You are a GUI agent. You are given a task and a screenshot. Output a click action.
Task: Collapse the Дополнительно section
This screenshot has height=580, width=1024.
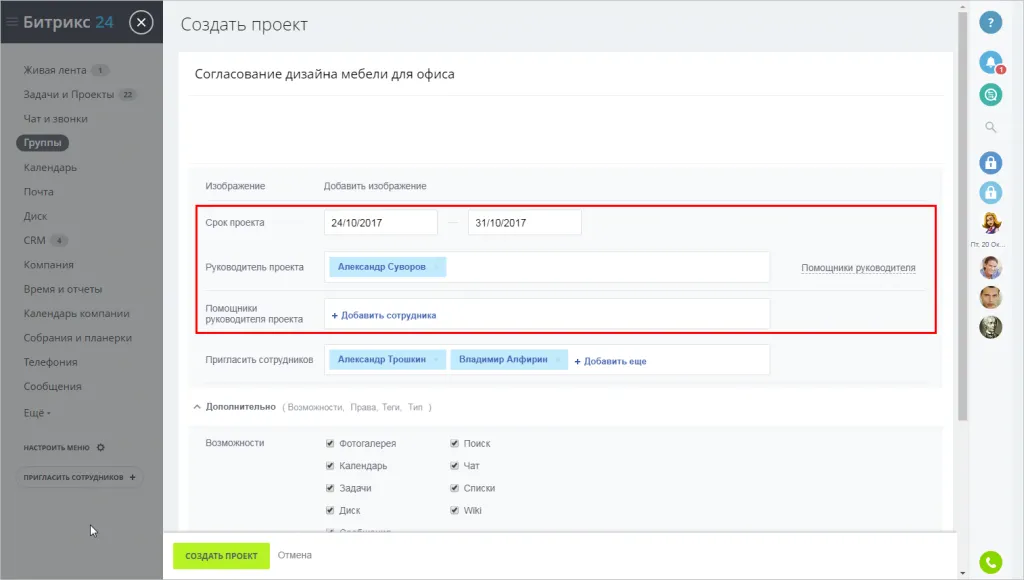pyautogui.click(x=196, y=407)
